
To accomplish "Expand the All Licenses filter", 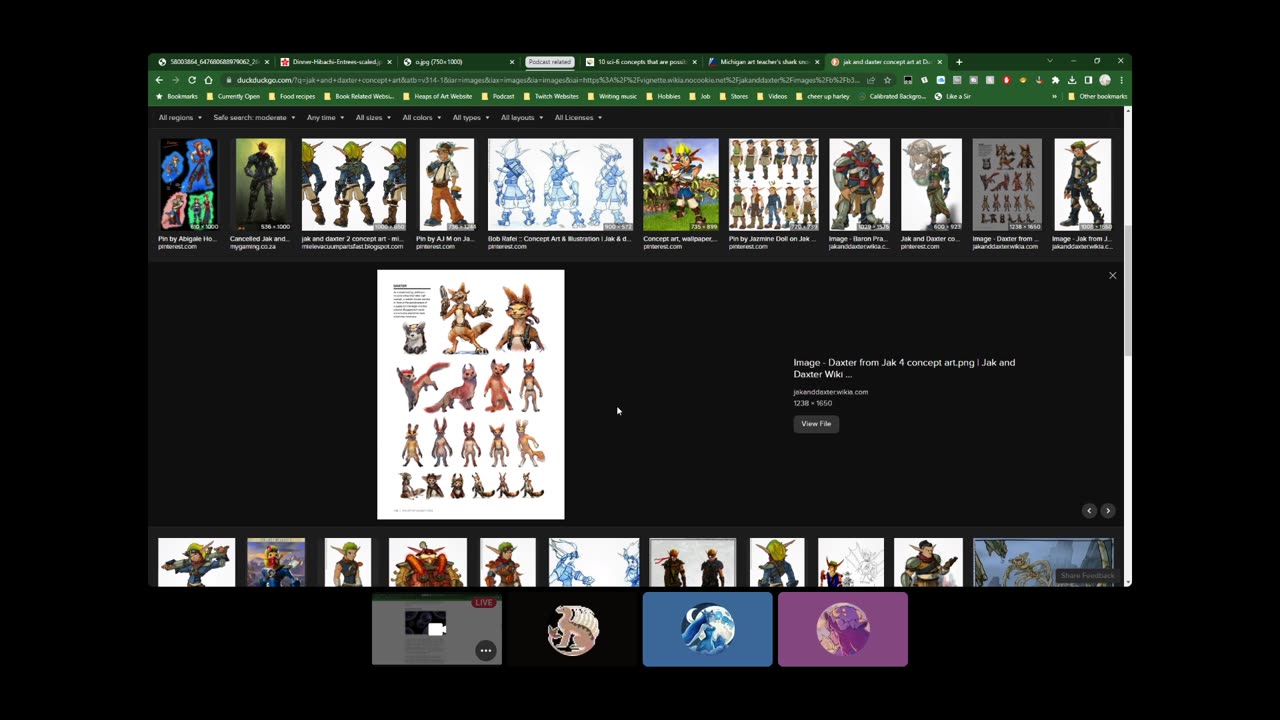I will [578, 118].
